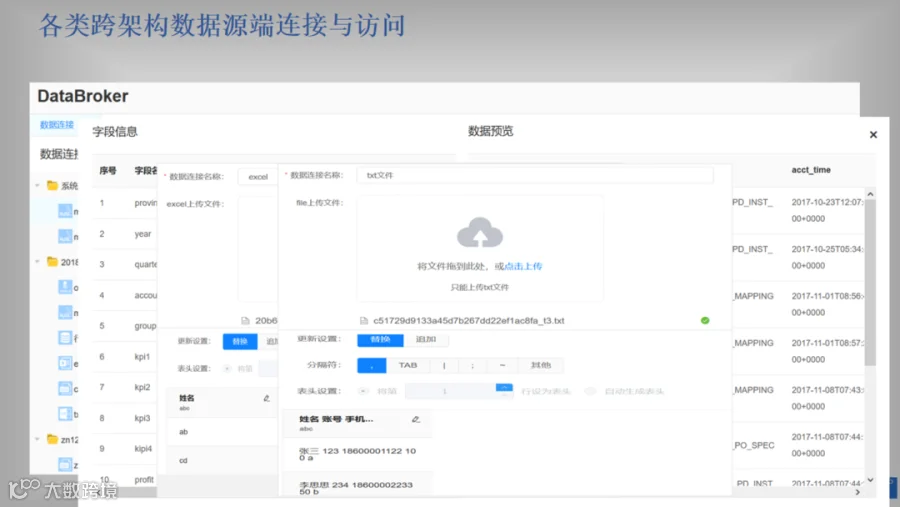Open the 系统 folder icon in the tree
The height and width of the screenshot is (507, 900).
coord(52,185)
